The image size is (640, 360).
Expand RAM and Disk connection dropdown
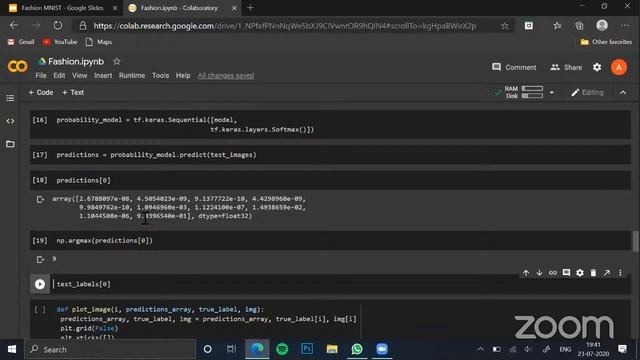(x=551, y=93)
